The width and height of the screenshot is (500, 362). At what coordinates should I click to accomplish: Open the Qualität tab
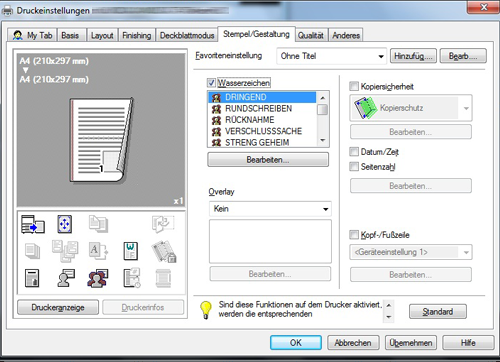click(x=311, y=35)
